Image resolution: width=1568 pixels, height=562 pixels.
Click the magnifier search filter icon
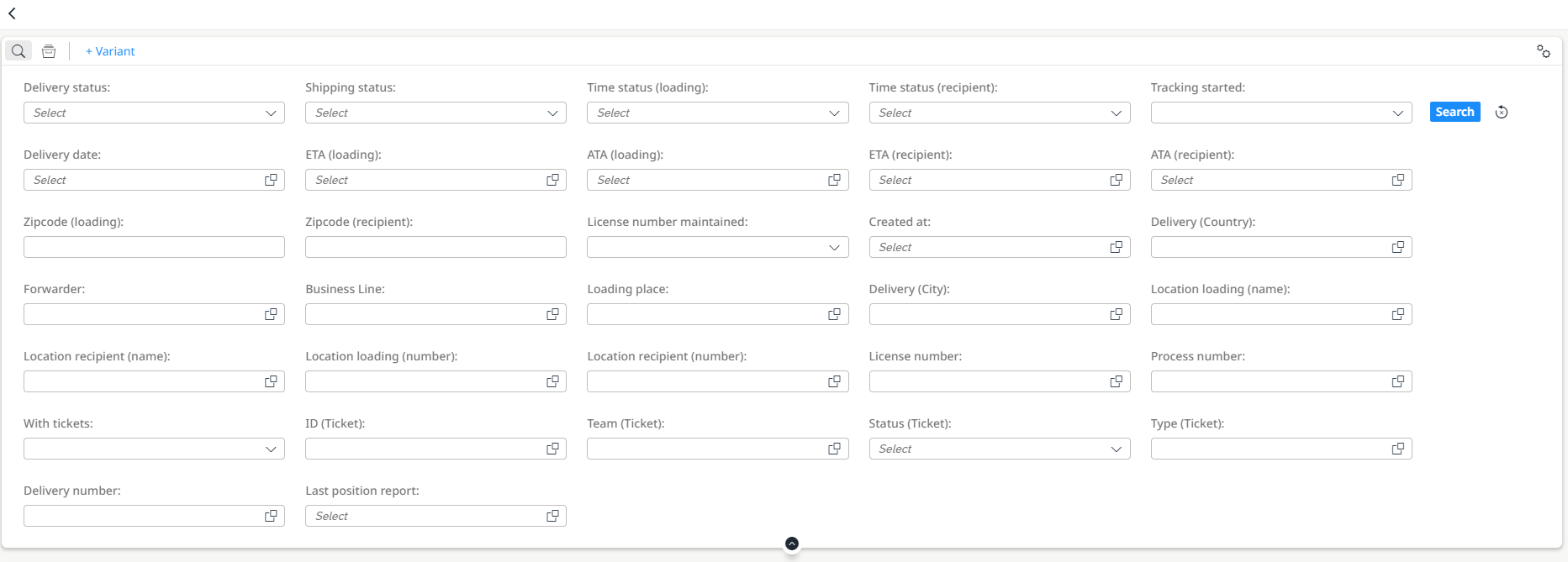[18, 51]
